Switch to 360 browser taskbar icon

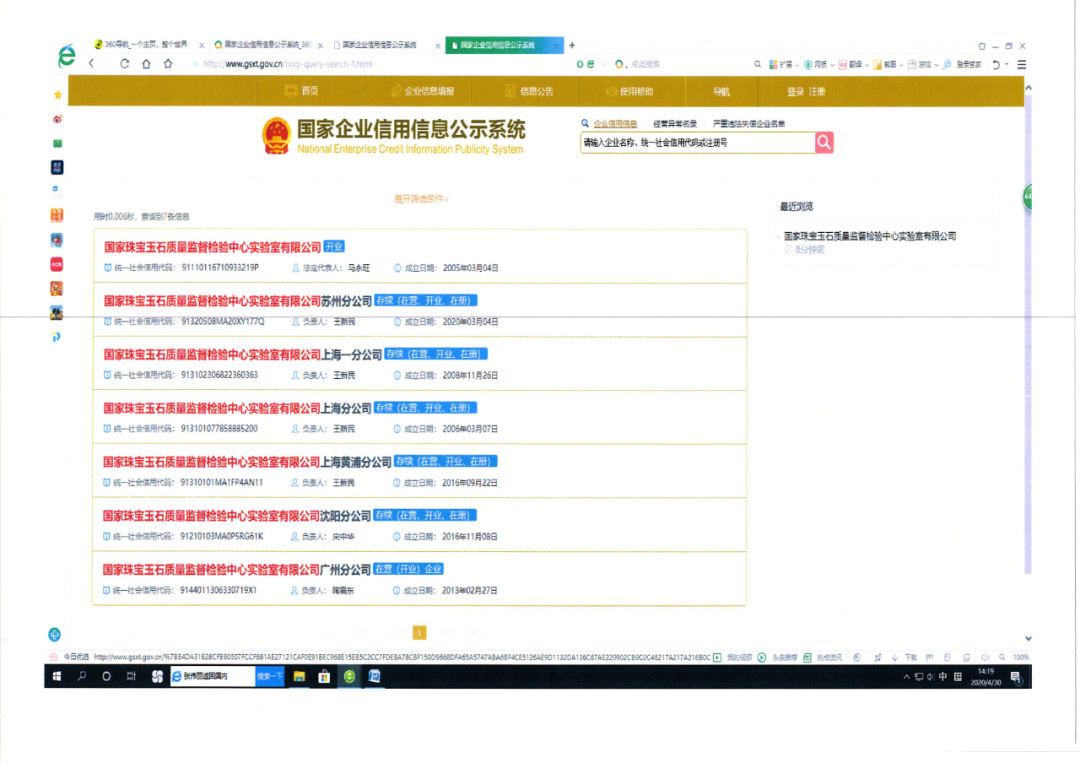point(349,677)
